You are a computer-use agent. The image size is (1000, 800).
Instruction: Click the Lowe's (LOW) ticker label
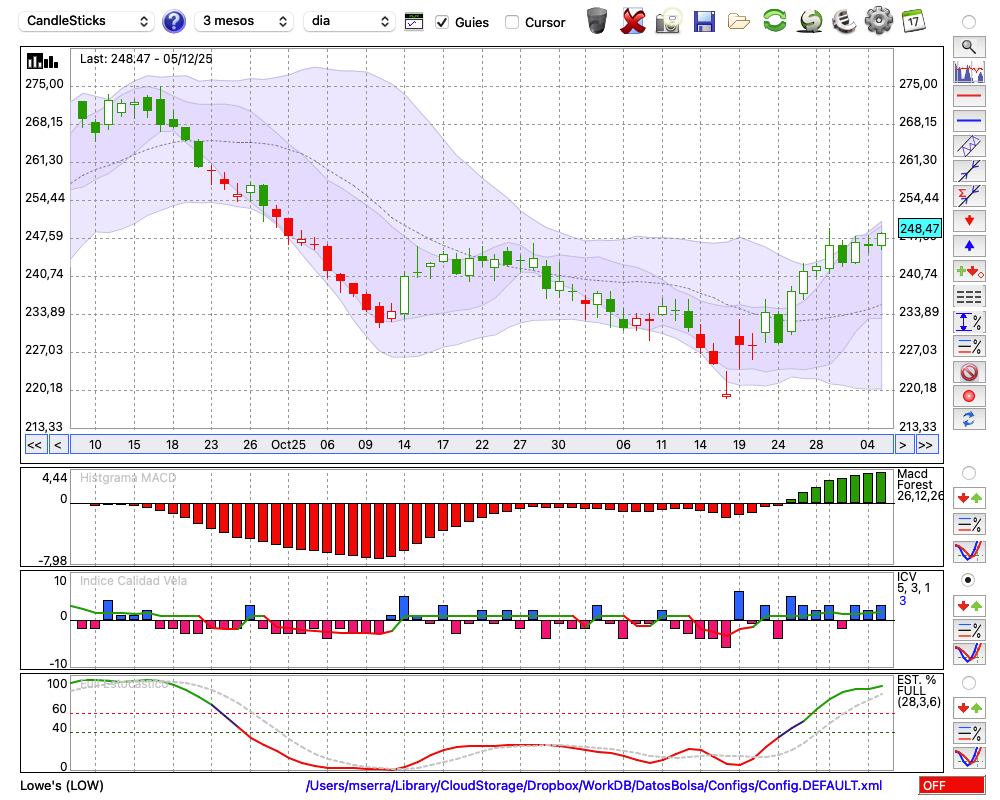pos(62,785)
